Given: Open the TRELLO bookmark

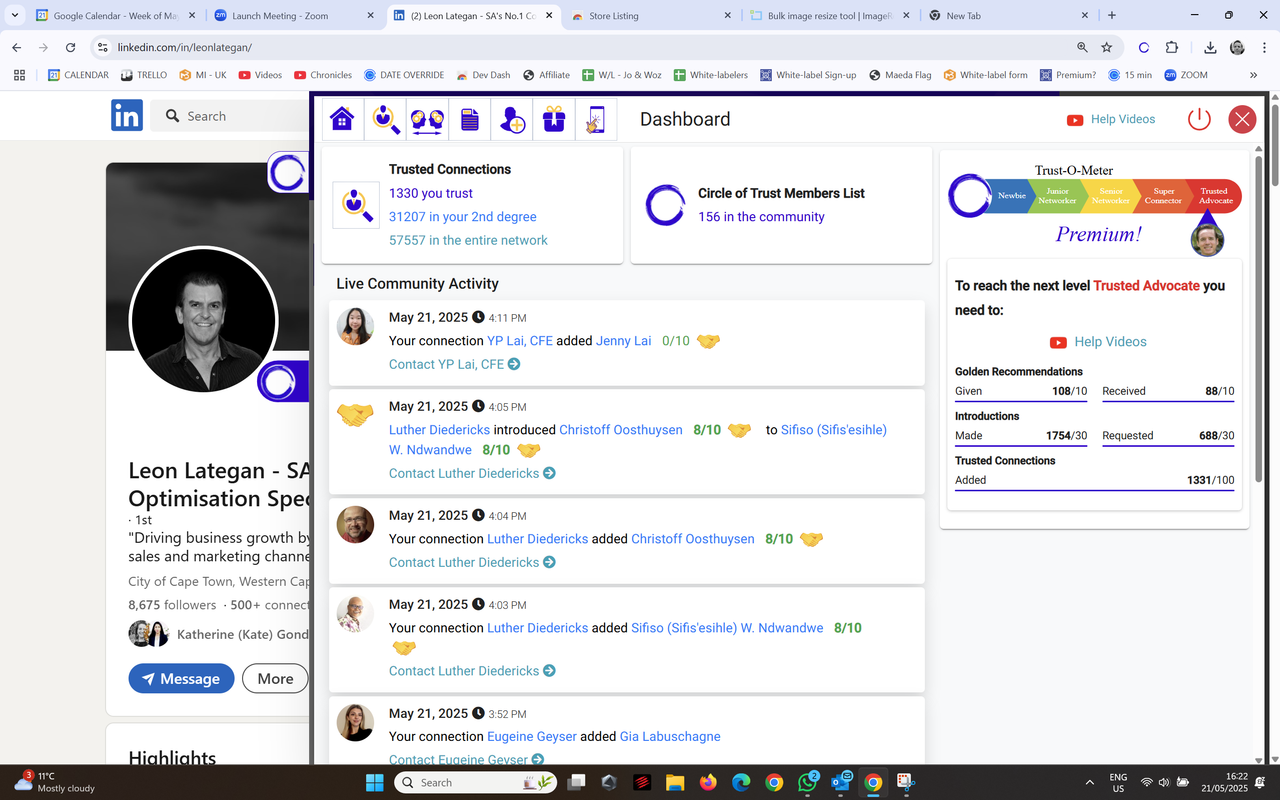Looking at the screenshot, I should (x=144, y=75).
